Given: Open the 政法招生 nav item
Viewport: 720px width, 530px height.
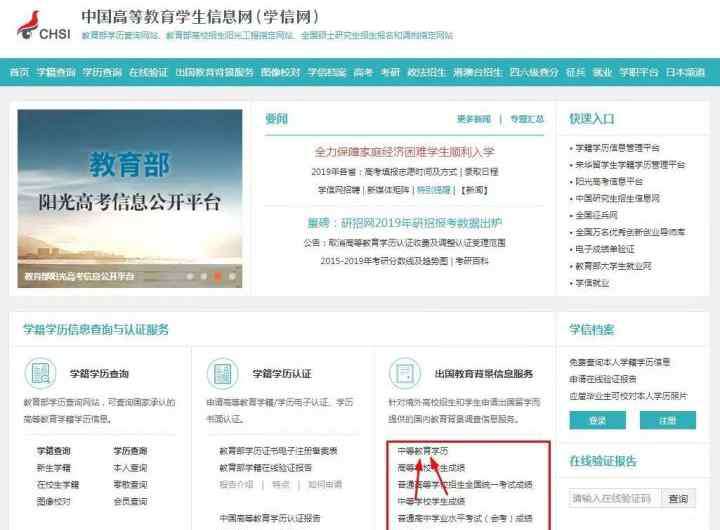Looking at the screenshot, I should pyautogui.click(x=427, y=73).
